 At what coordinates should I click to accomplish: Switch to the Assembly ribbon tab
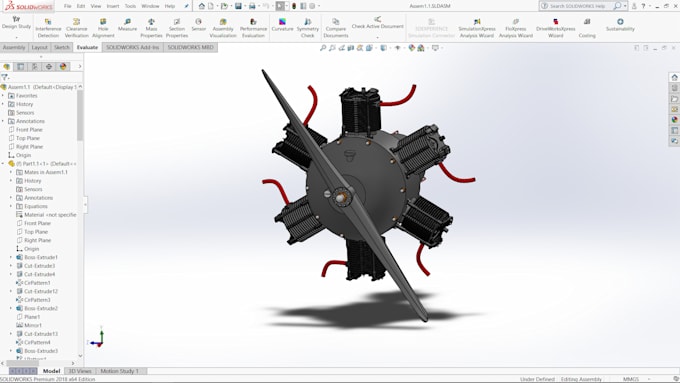tap(14, 47)
